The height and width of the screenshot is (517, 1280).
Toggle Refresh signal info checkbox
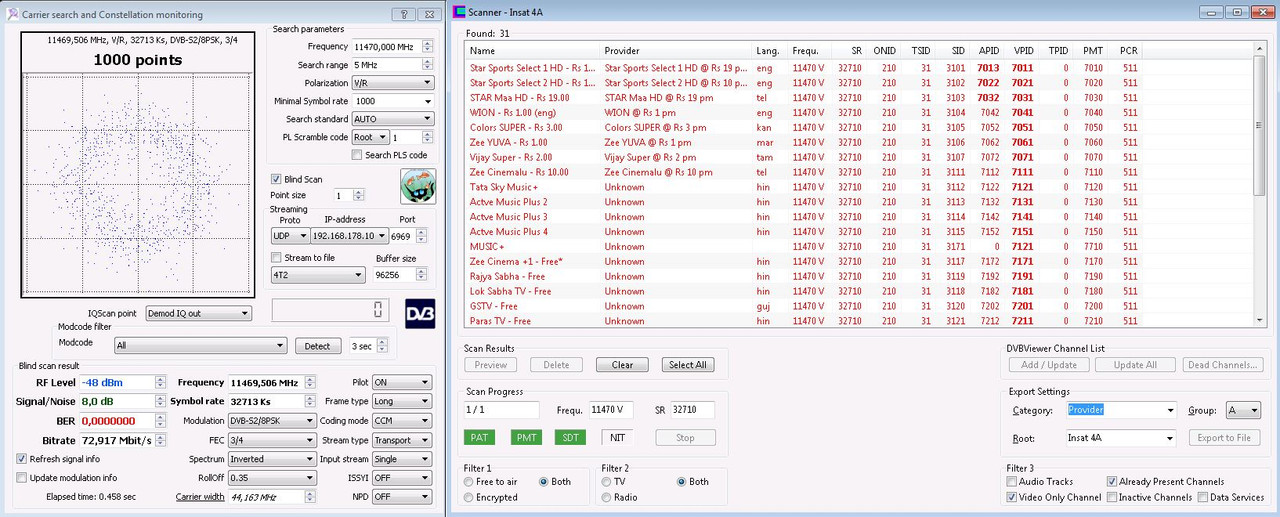pos(22,459)
